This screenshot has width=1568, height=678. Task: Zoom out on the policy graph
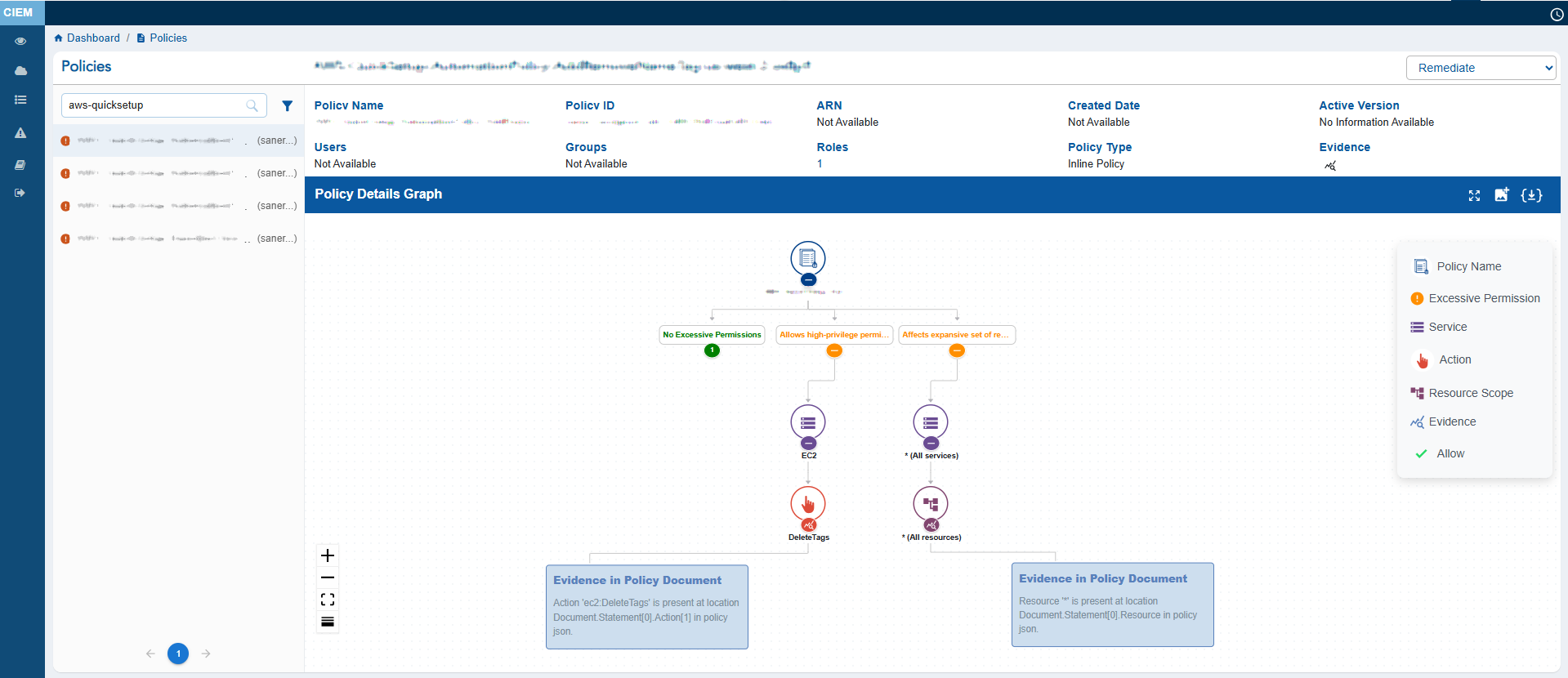[328, 578]
